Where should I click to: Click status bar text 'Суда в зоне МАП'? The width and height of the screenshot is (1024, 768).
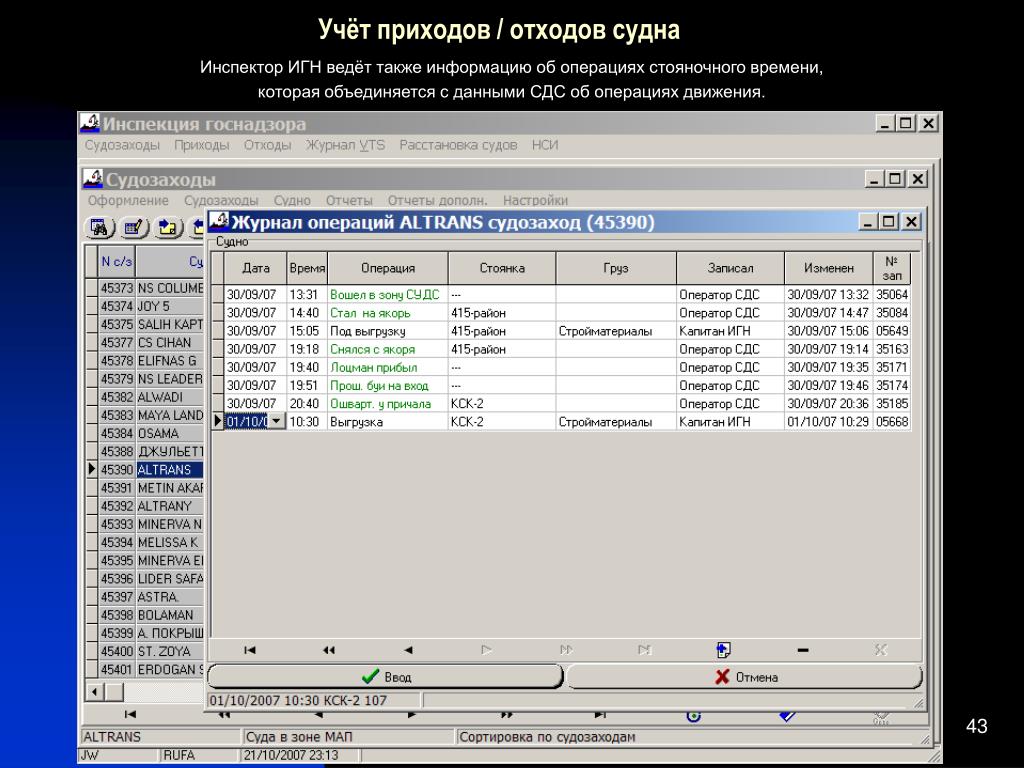[x=299, y=737]
